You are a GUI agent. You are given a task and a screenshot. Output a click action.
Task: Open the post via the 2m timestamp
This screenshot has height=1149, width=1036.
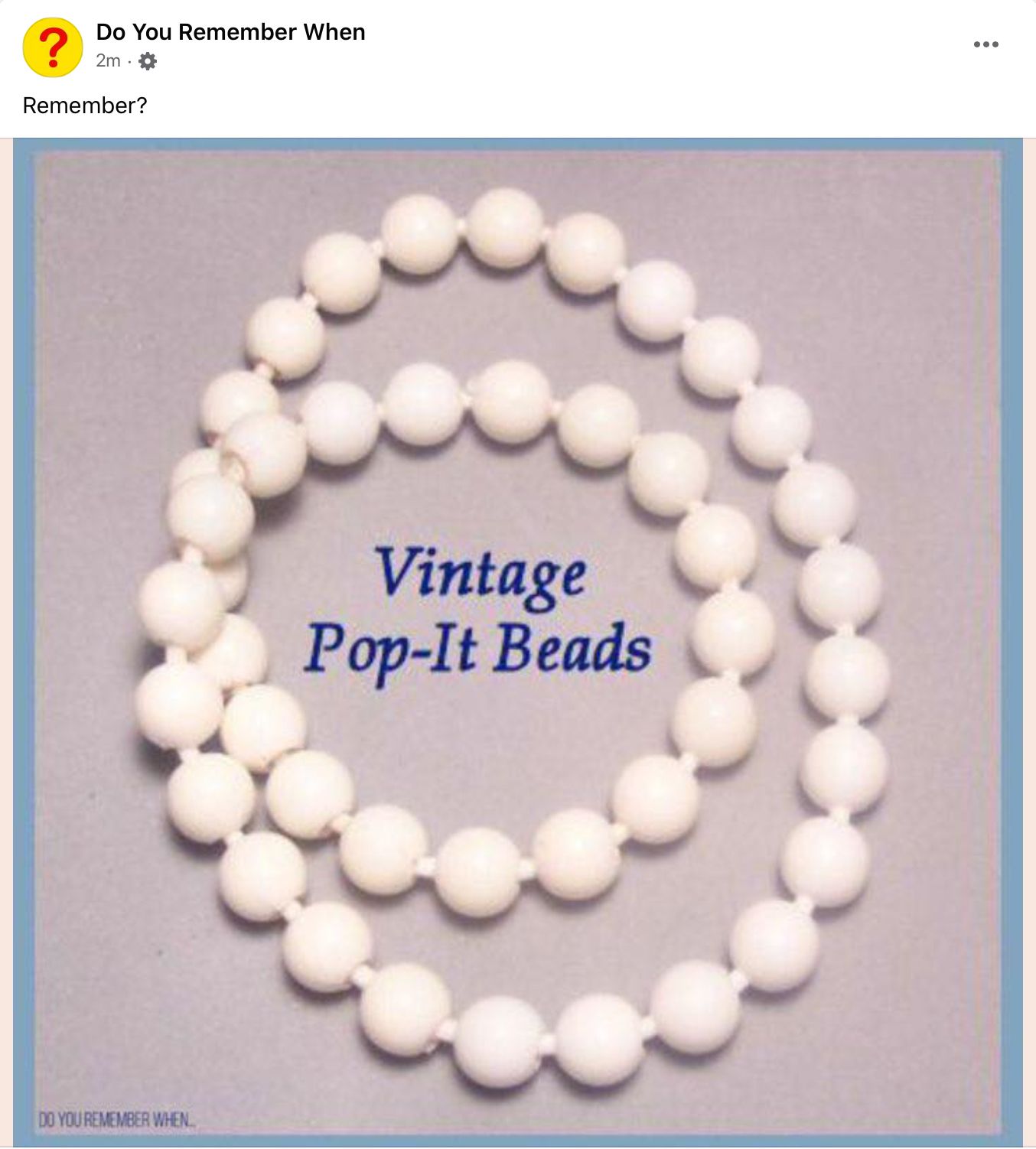108,61
